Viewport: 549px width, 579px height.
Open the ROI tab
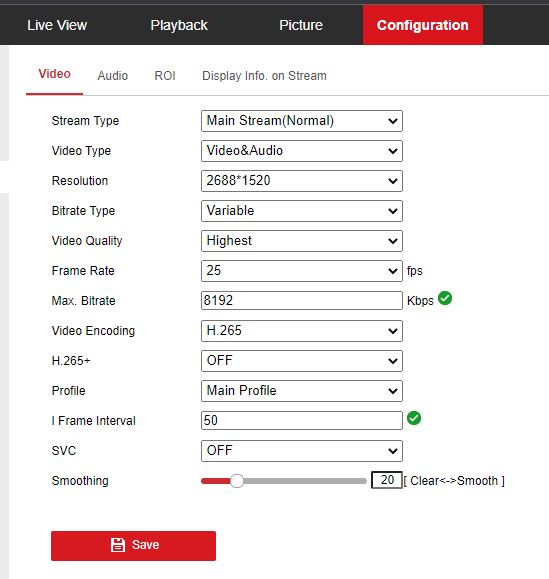coord(165,76)
